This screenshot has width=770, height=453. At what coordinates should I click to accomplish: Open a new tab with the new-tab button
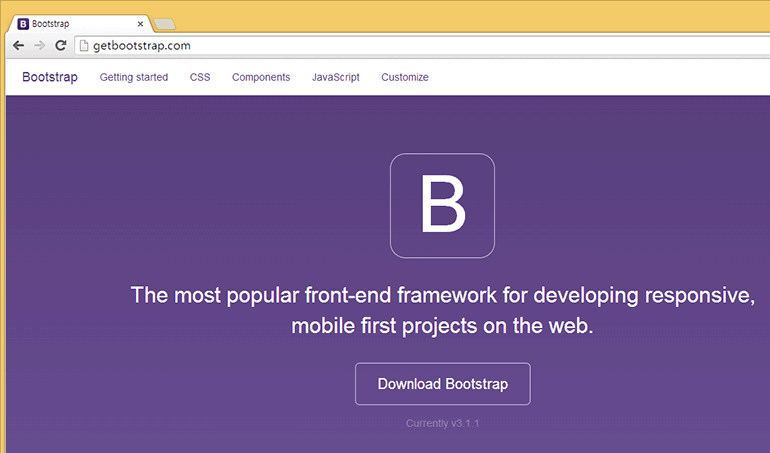(165, 24)
